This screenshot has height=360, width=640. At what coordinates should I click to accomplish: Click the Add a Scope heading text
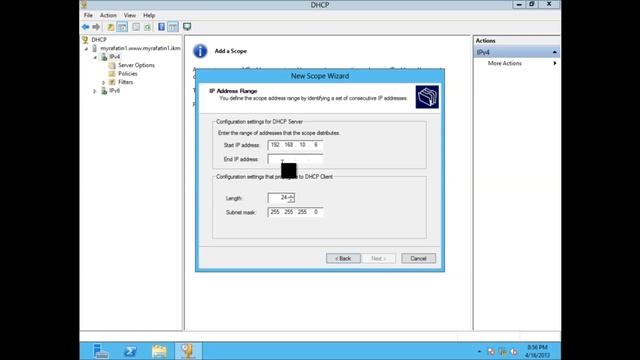231,51
